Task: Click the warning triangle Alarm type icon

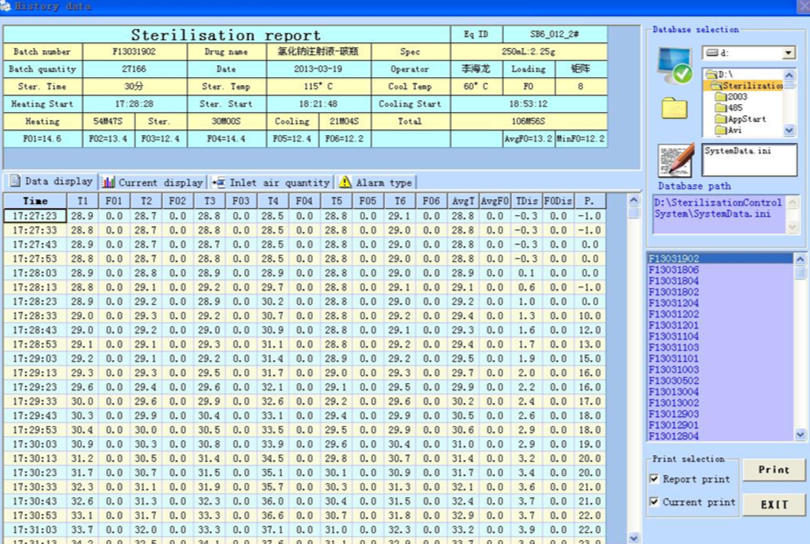Action: click(345, 183)
